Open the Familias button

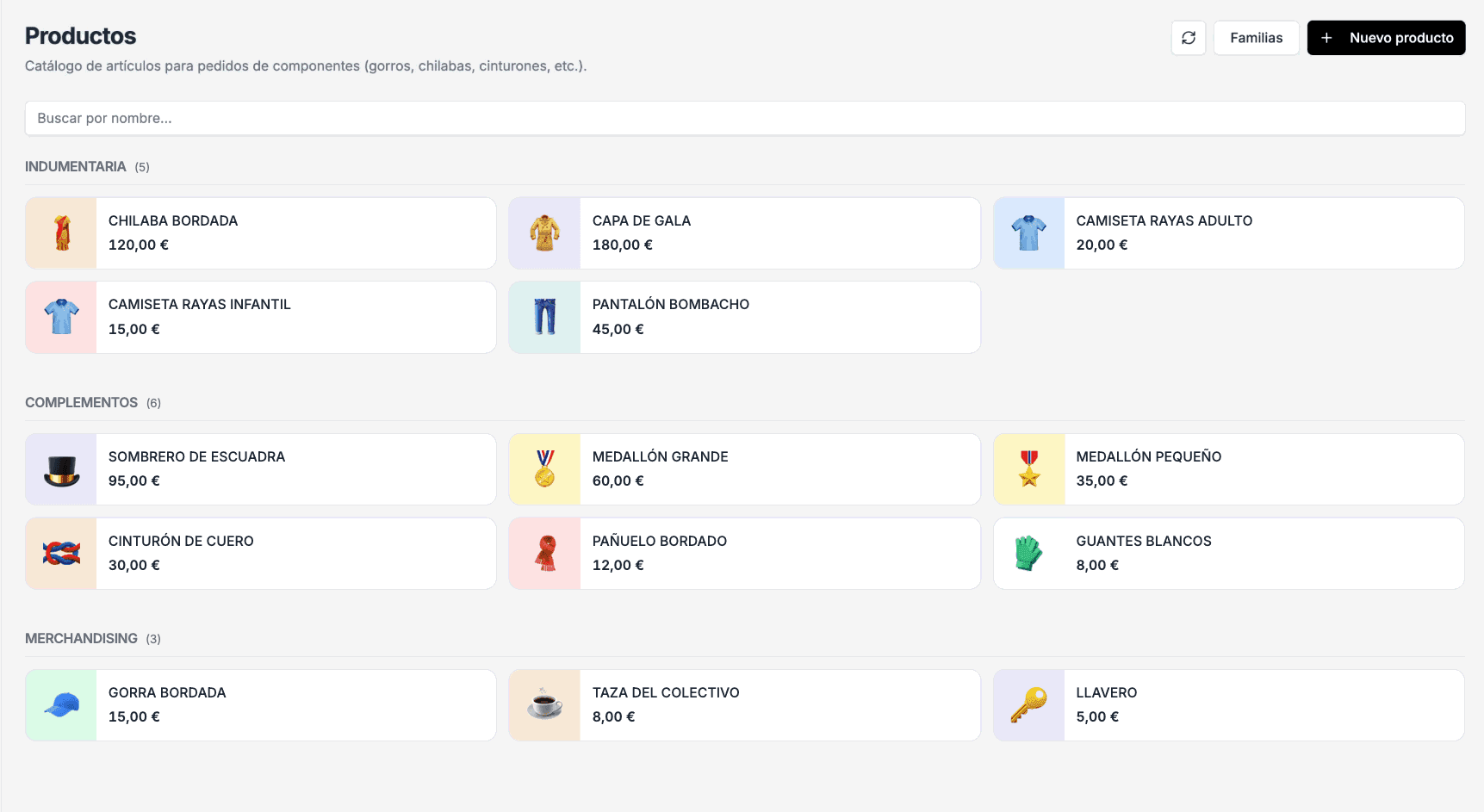1256,38
